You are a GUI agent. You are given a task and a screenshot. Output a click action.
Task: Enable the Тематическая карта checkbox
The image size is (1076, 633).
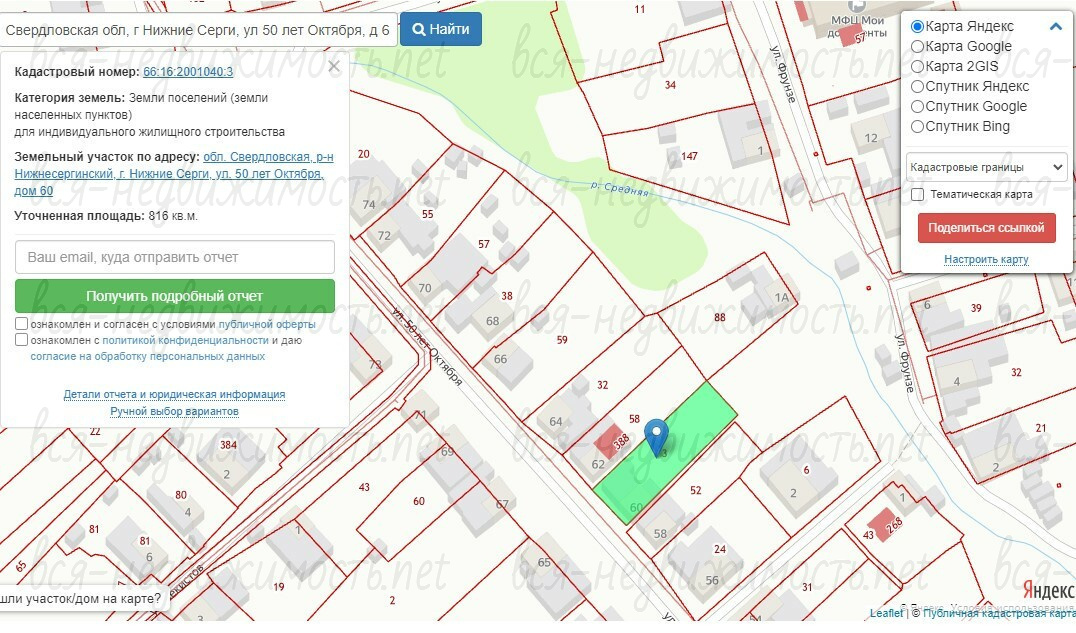[x=917, y=194]
